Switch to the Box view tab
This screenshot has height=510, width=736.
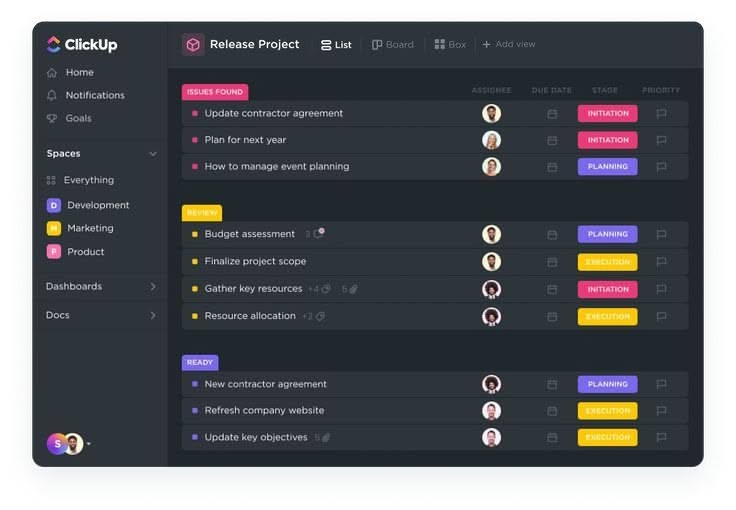point(450,45)
